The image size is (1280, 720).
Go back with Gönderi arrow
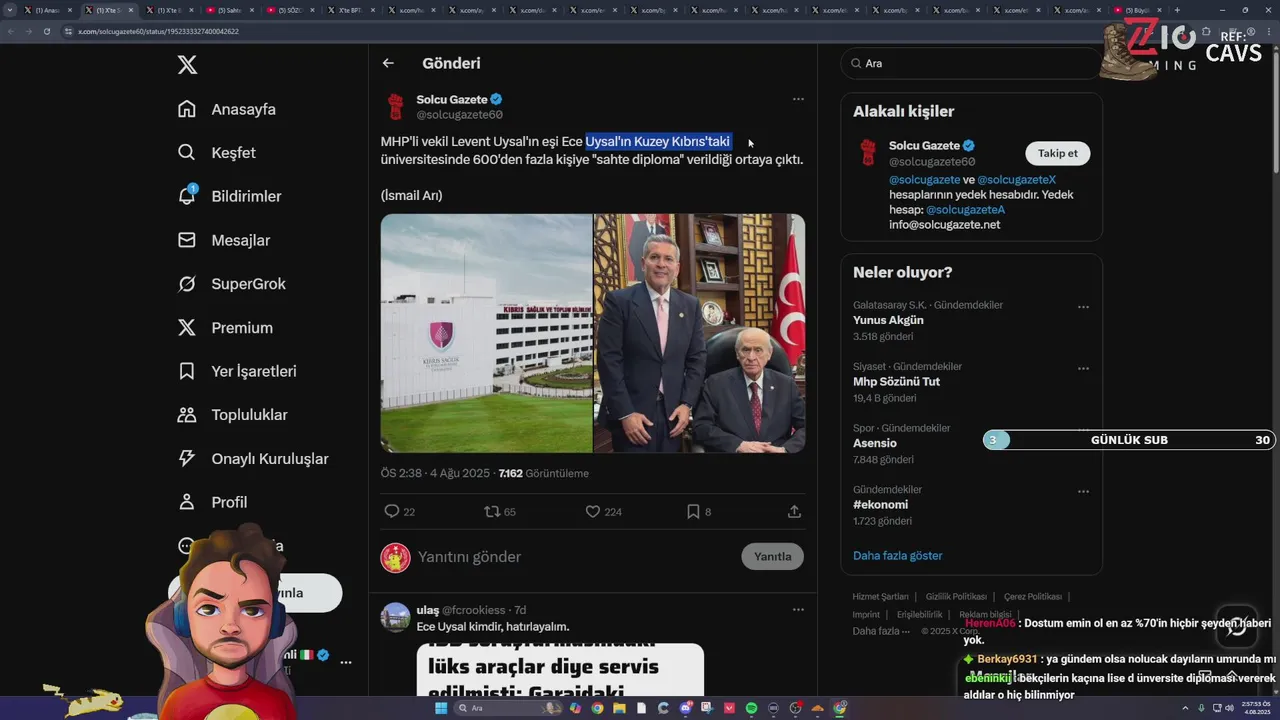[388, 63]
